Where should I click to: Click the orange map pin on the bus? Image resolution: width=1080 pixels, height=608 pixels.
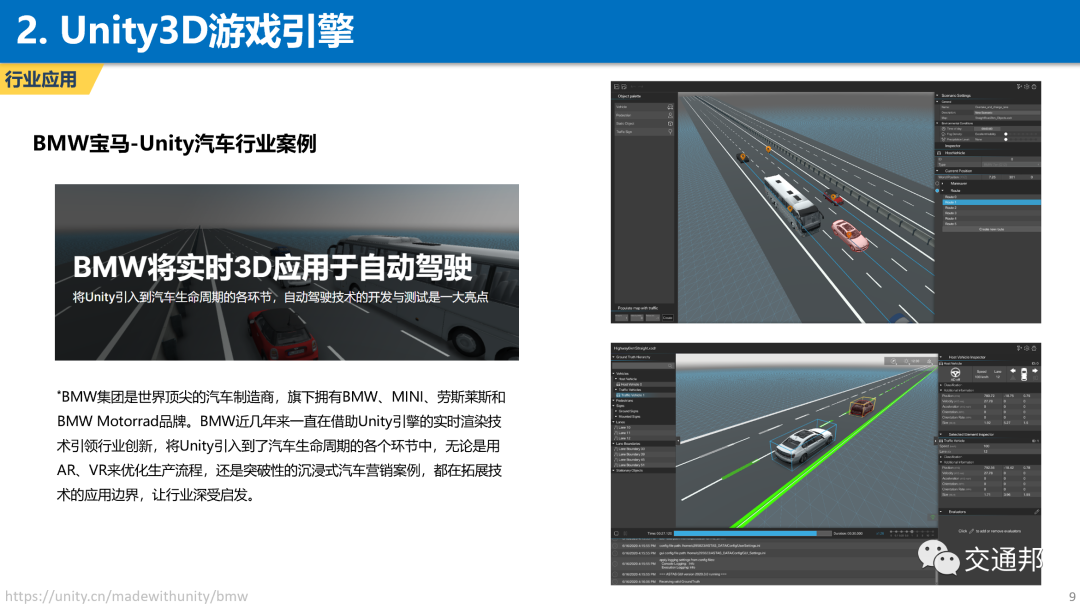(x=790, y=209)
